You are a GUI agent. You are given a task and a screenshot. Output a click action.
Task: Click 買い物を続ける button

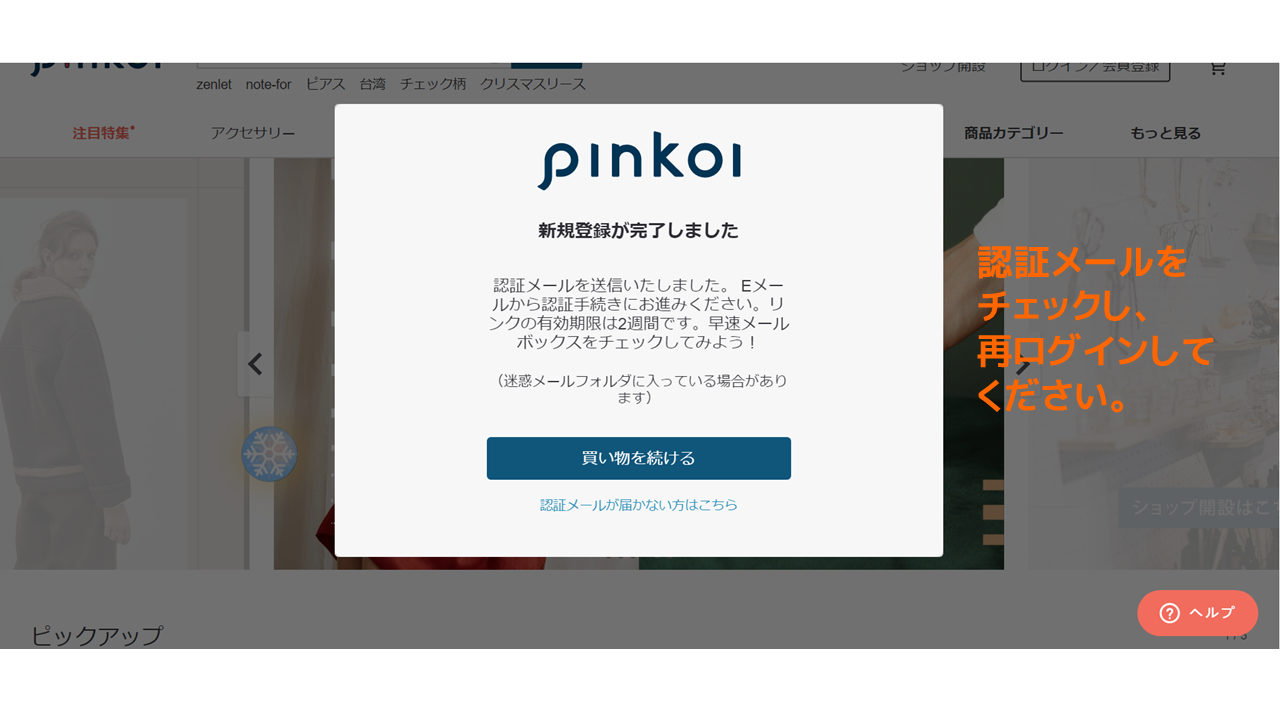pos(639,458)
